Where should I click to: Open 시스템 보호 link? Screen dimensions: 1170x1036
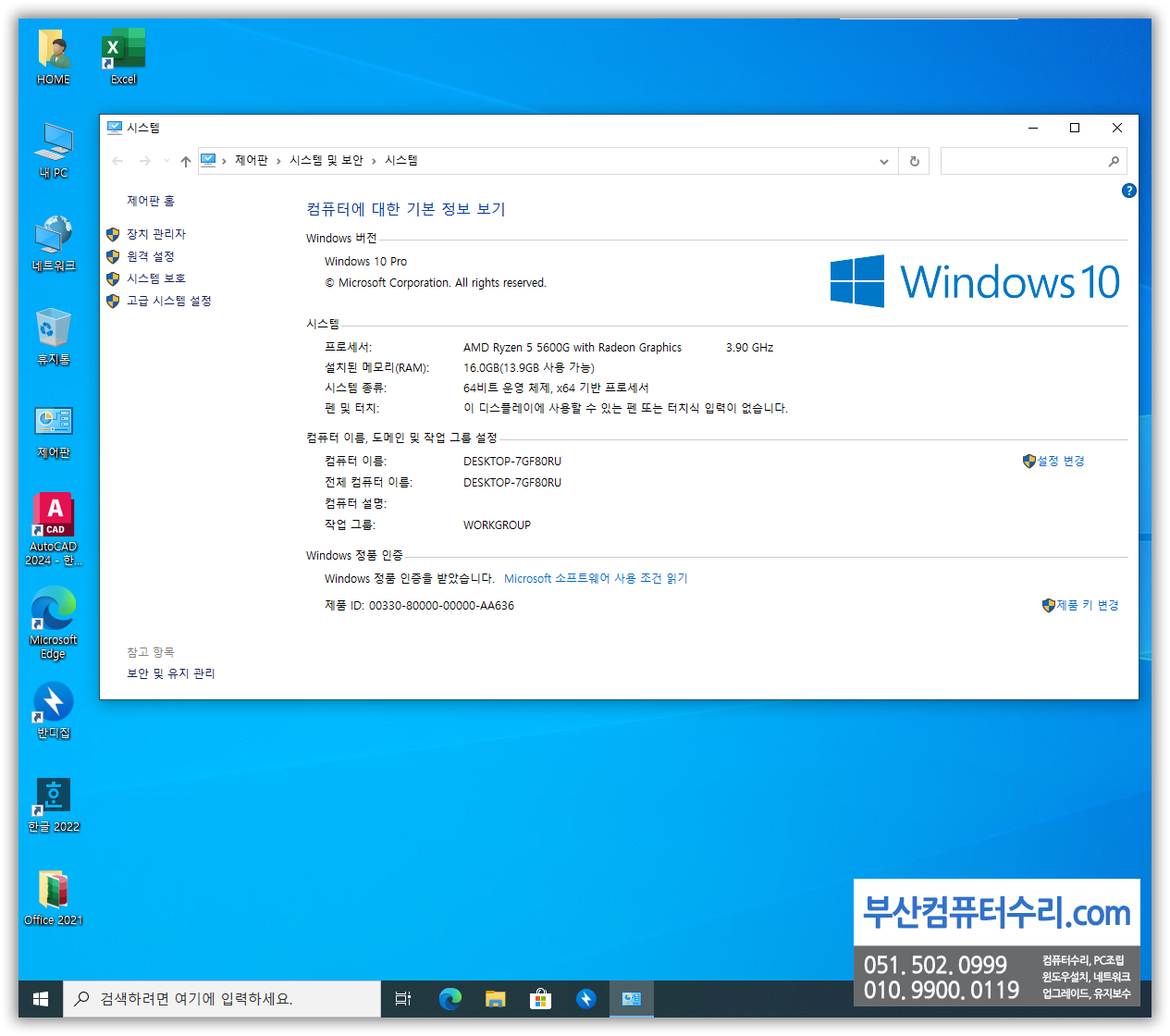tap(156, 278)
